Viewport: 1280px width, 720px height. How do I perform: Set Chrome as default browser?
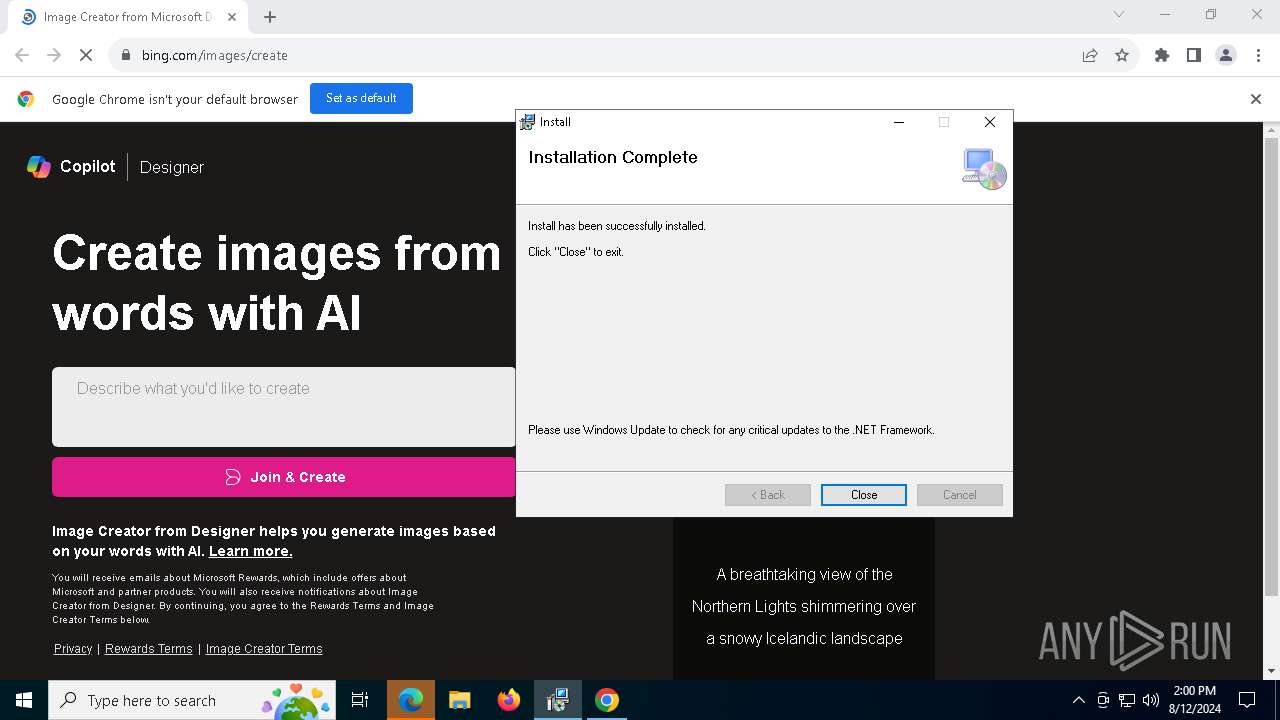(x=361, y=98)
